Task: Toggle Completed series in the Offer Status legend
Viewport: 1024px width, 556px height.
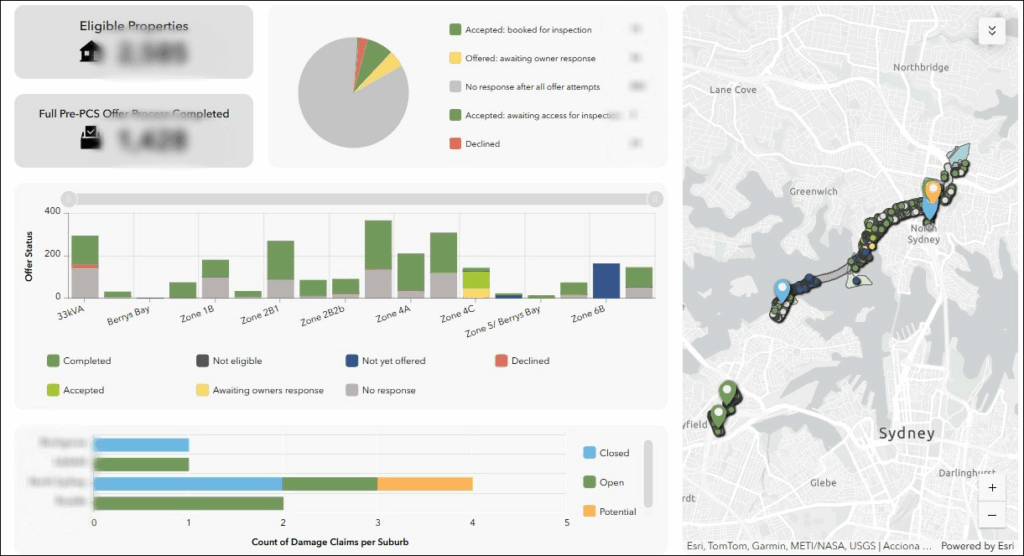Action: pyautogui.click(x=79, y=361)
